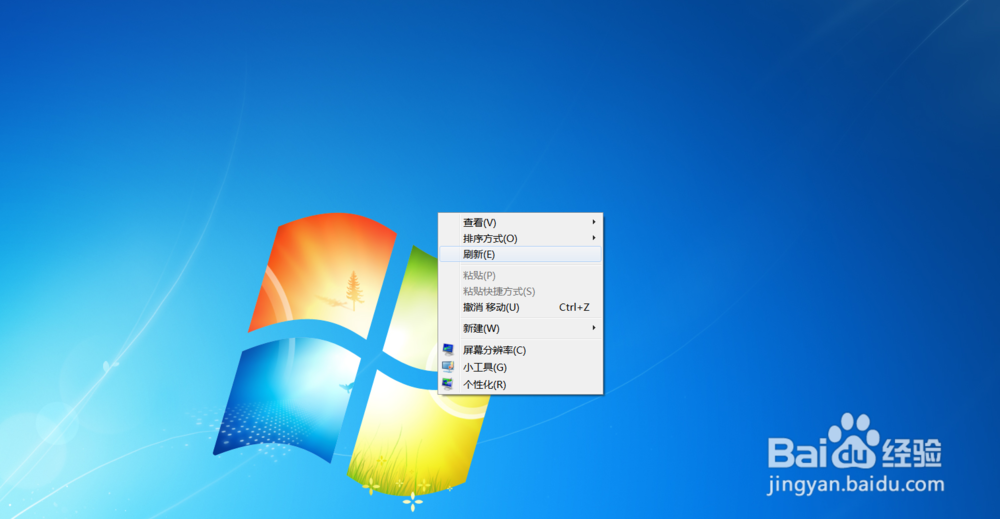Viewport: 1000px width, 519px height.
Task: Select 撤消 移动(U) in context menu
Action: click(520, 307)
